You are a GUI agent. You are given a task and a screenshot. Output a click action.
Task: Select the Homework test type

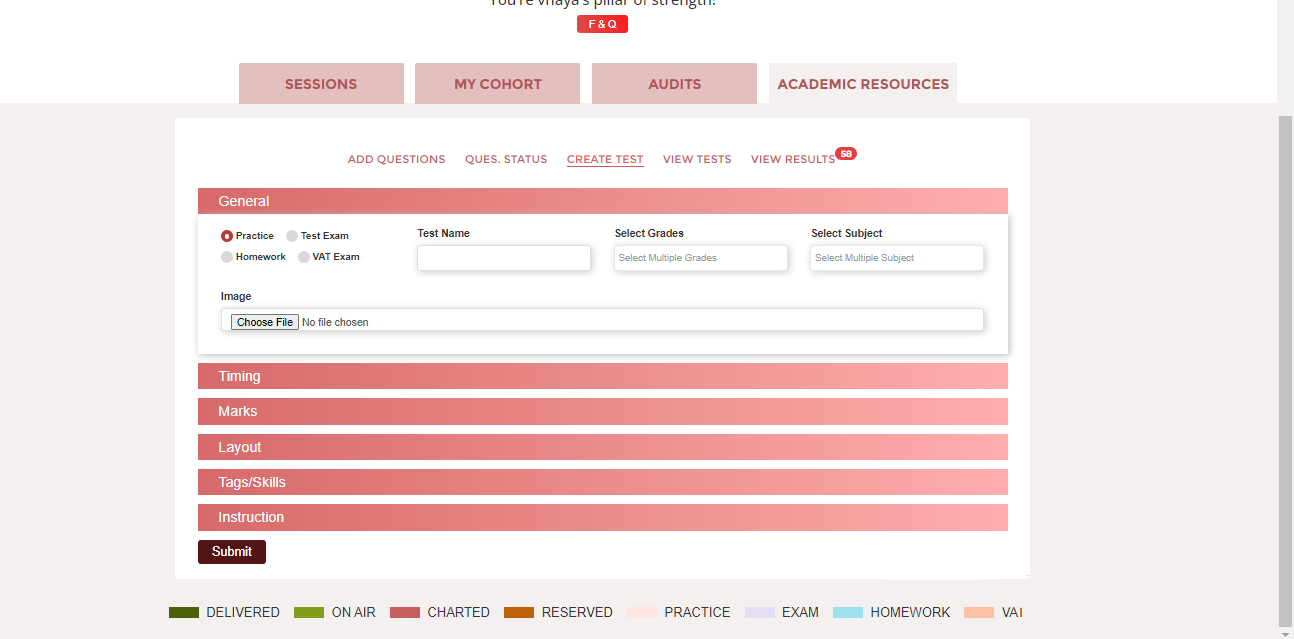(226, 256)
